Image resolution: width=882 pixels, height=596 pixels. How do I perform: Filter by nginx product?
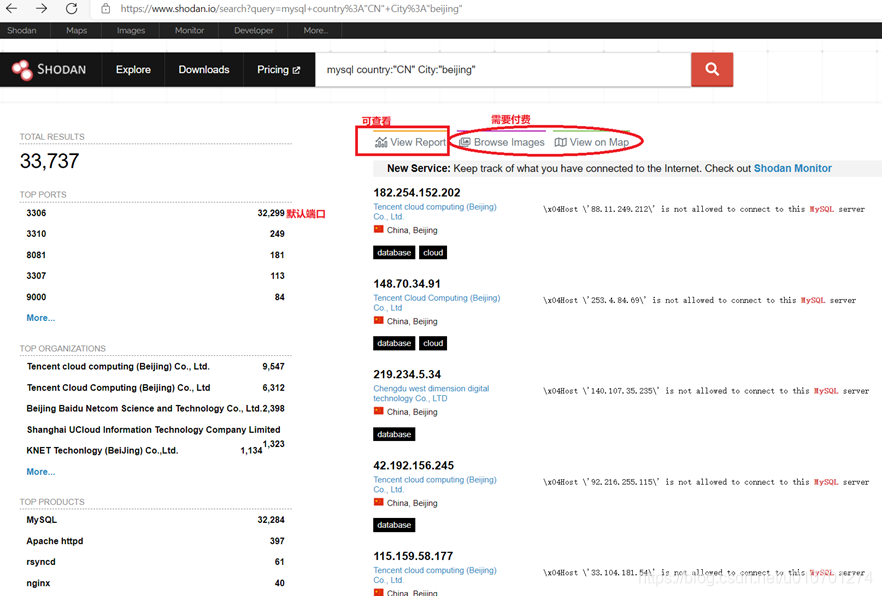coord(38,583)
